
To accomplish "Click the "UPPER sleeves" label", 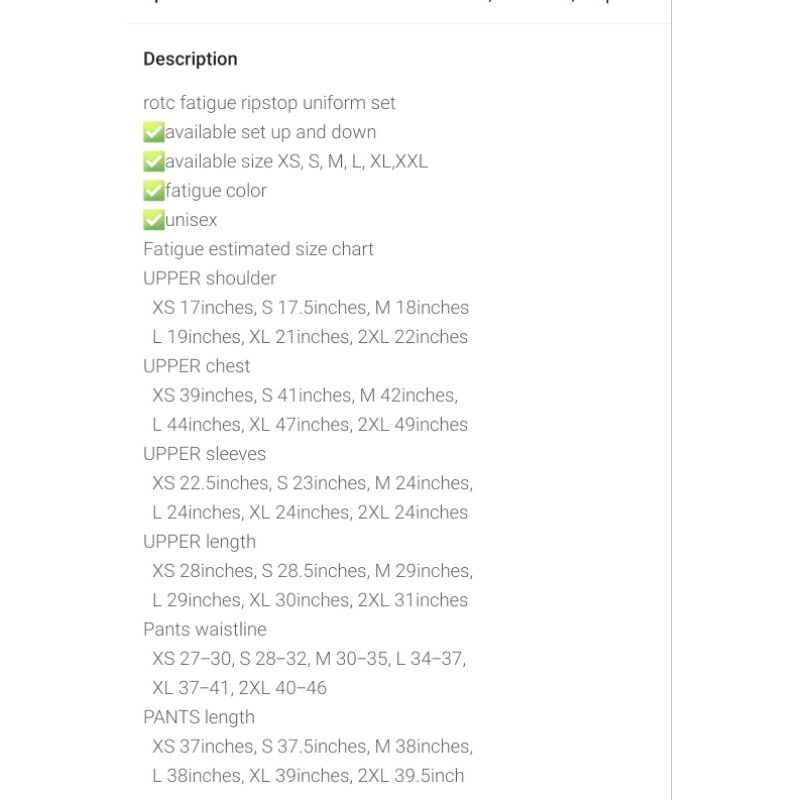I will coord(204,454).
